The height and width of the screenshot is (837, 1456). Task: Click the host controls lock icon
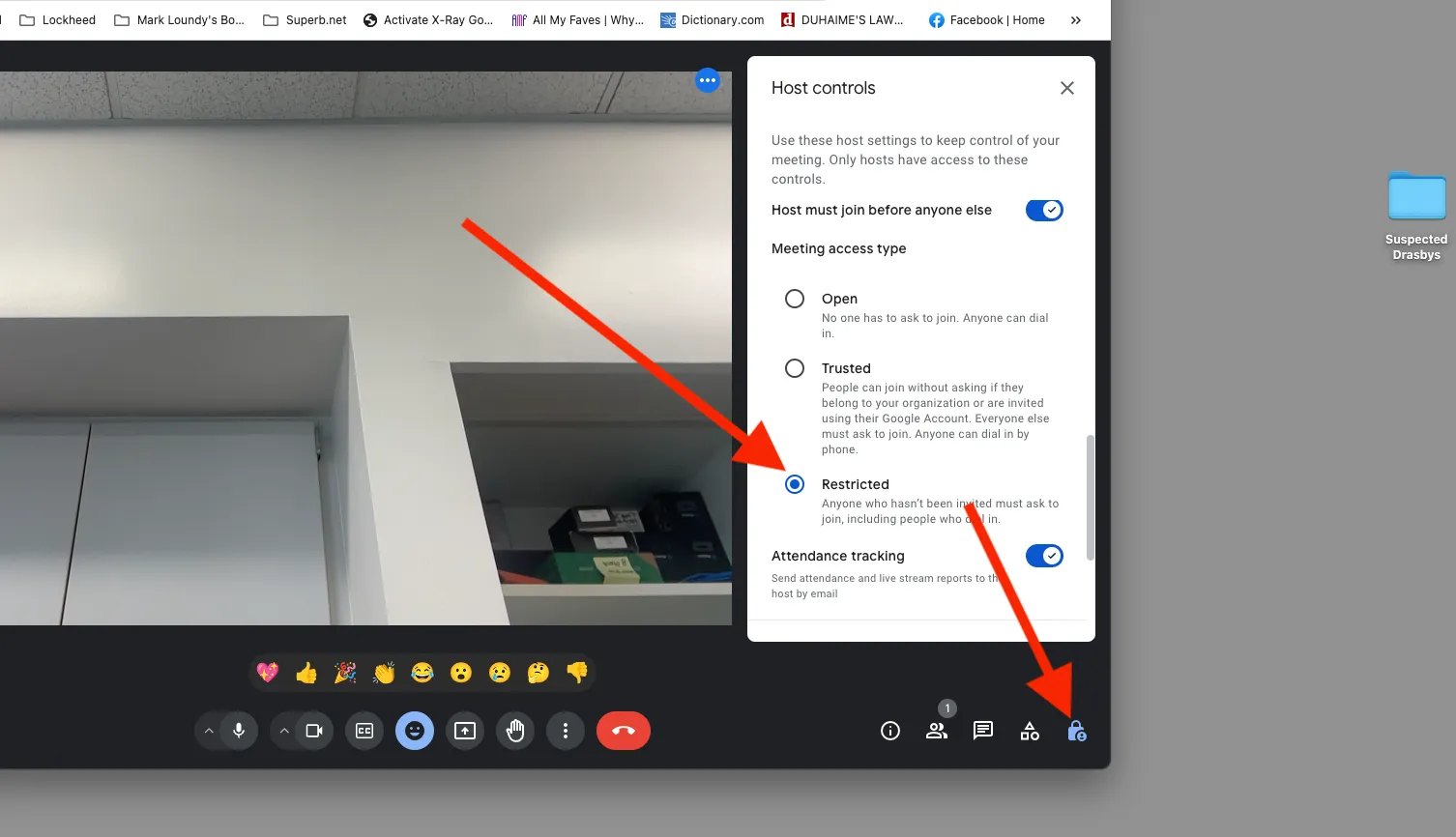1076,731
